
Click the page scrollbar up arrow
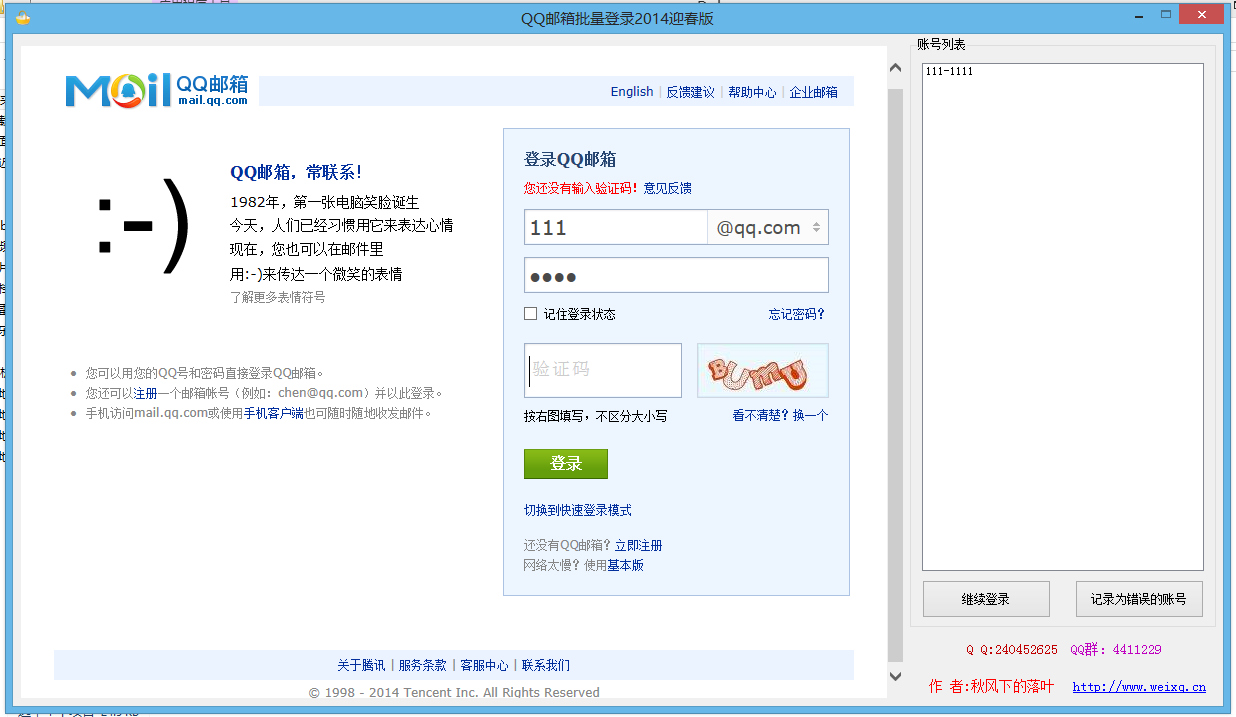tap(895, 67)
